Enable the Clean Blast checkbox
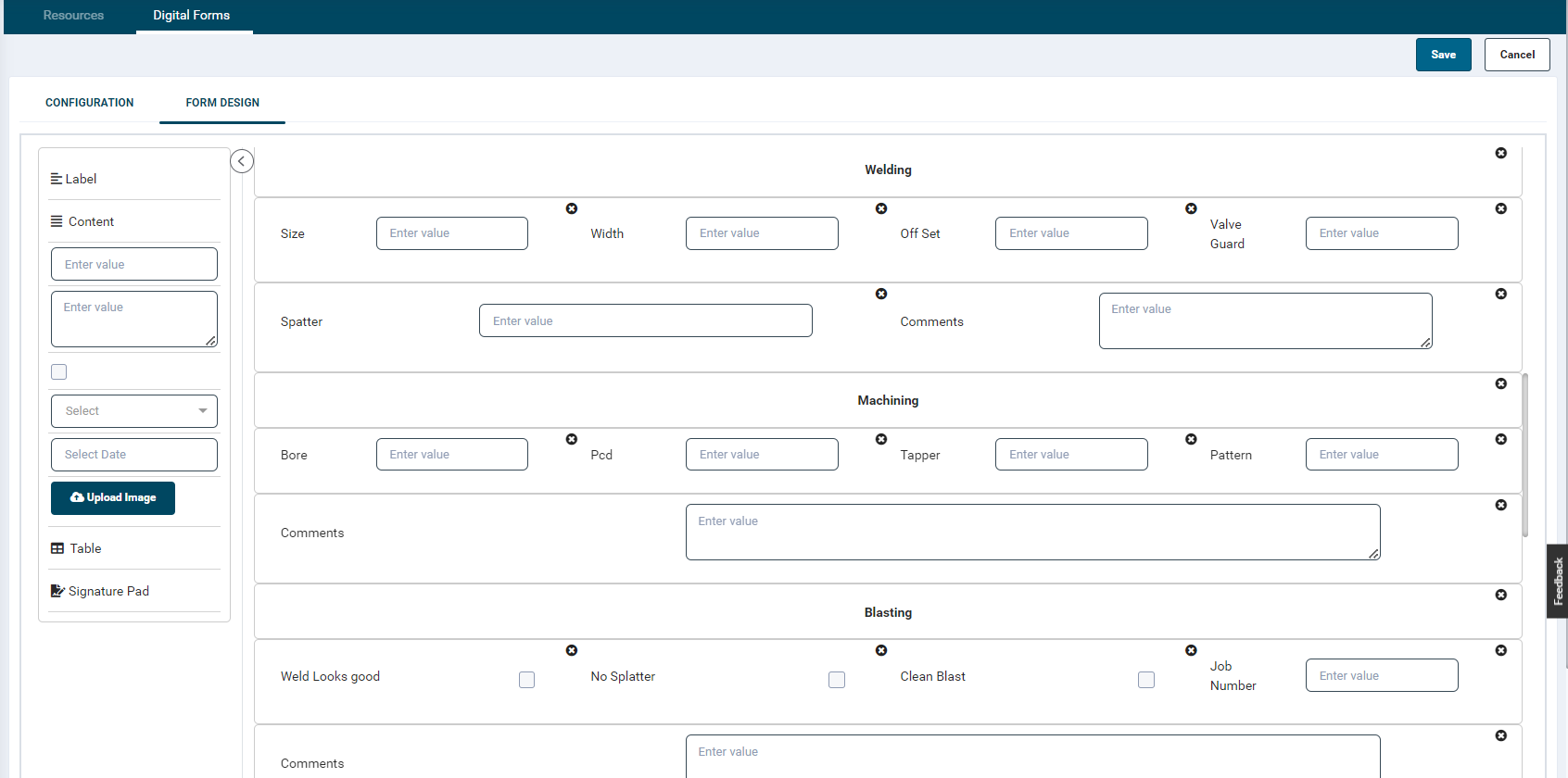The width and height of the screenshot is (1568, 778). click(x=1146, y=680)
